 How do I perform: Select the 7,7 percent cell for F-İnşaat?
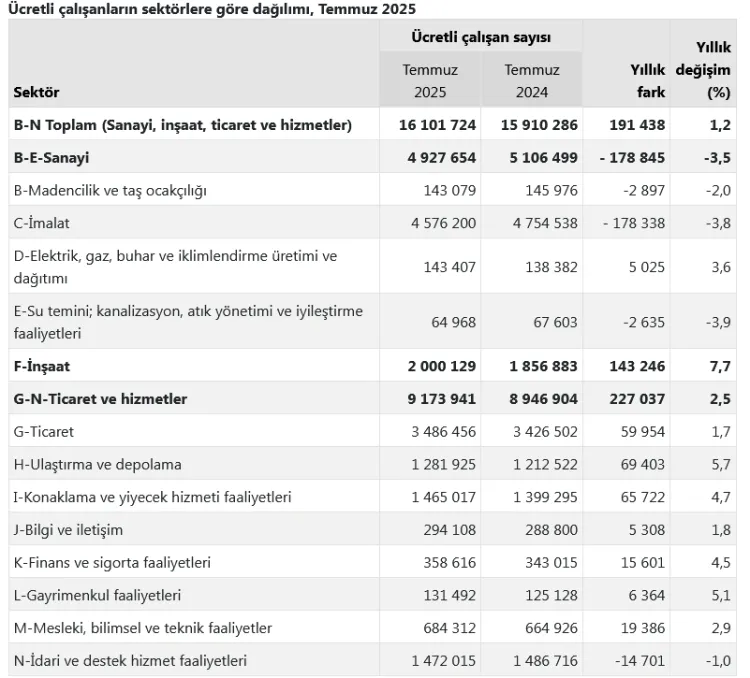(719, 366)
